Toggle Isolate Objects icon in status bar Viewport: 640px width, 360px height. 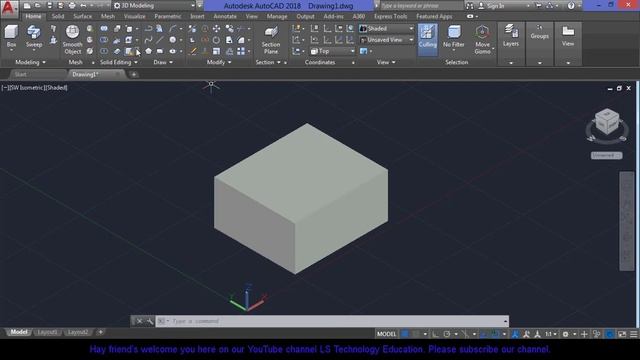pos(597,334)
